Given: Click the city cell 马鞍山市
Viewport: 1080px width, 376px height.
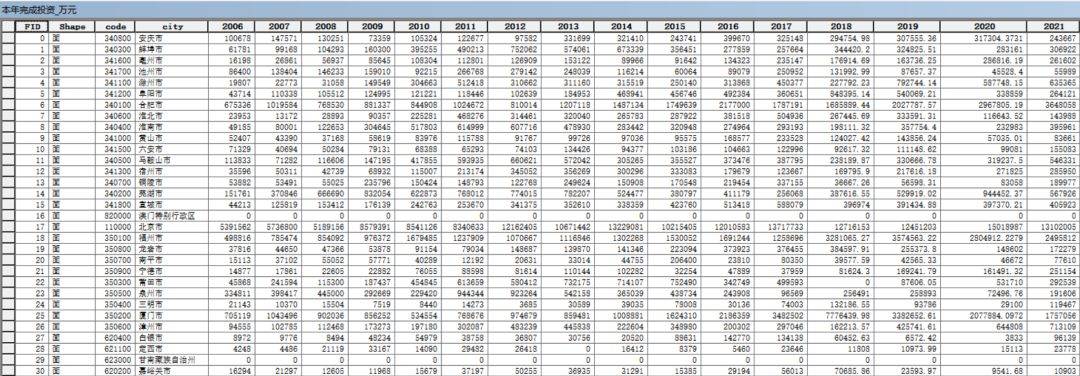Looking at the screenshot, I should pos(172,159).
